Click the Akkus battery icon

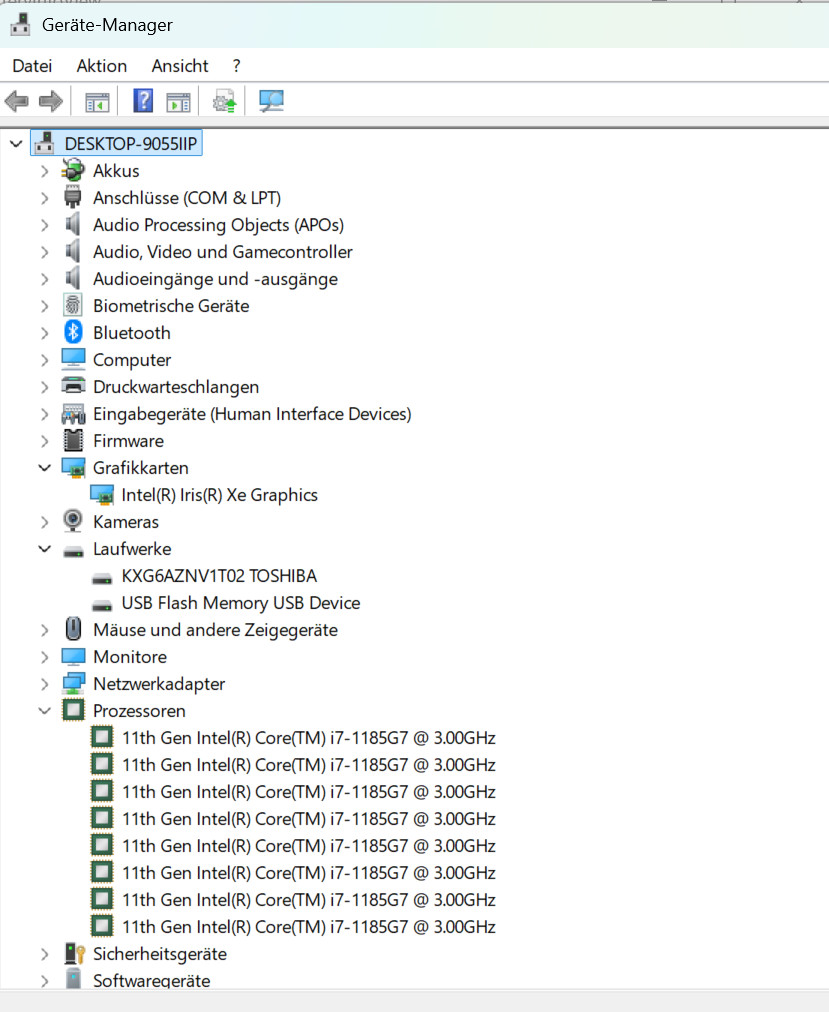click(73, 170)
